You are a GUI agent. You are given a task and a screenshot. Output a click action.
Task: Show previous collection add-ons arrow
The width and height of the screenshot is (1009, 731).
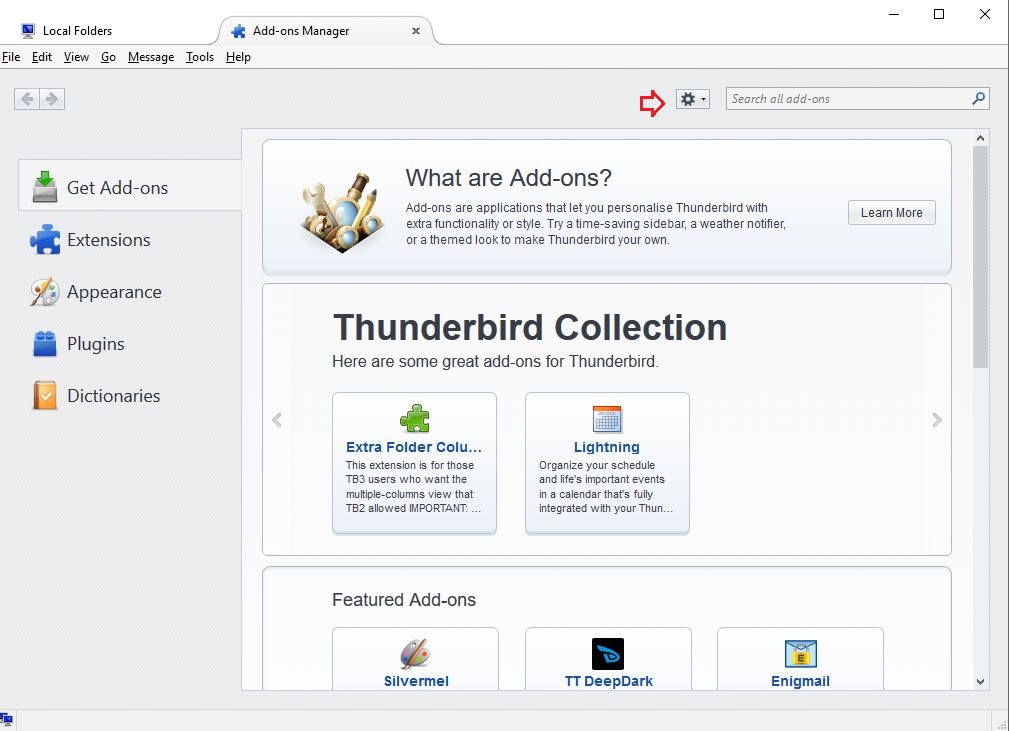point(277,420)
